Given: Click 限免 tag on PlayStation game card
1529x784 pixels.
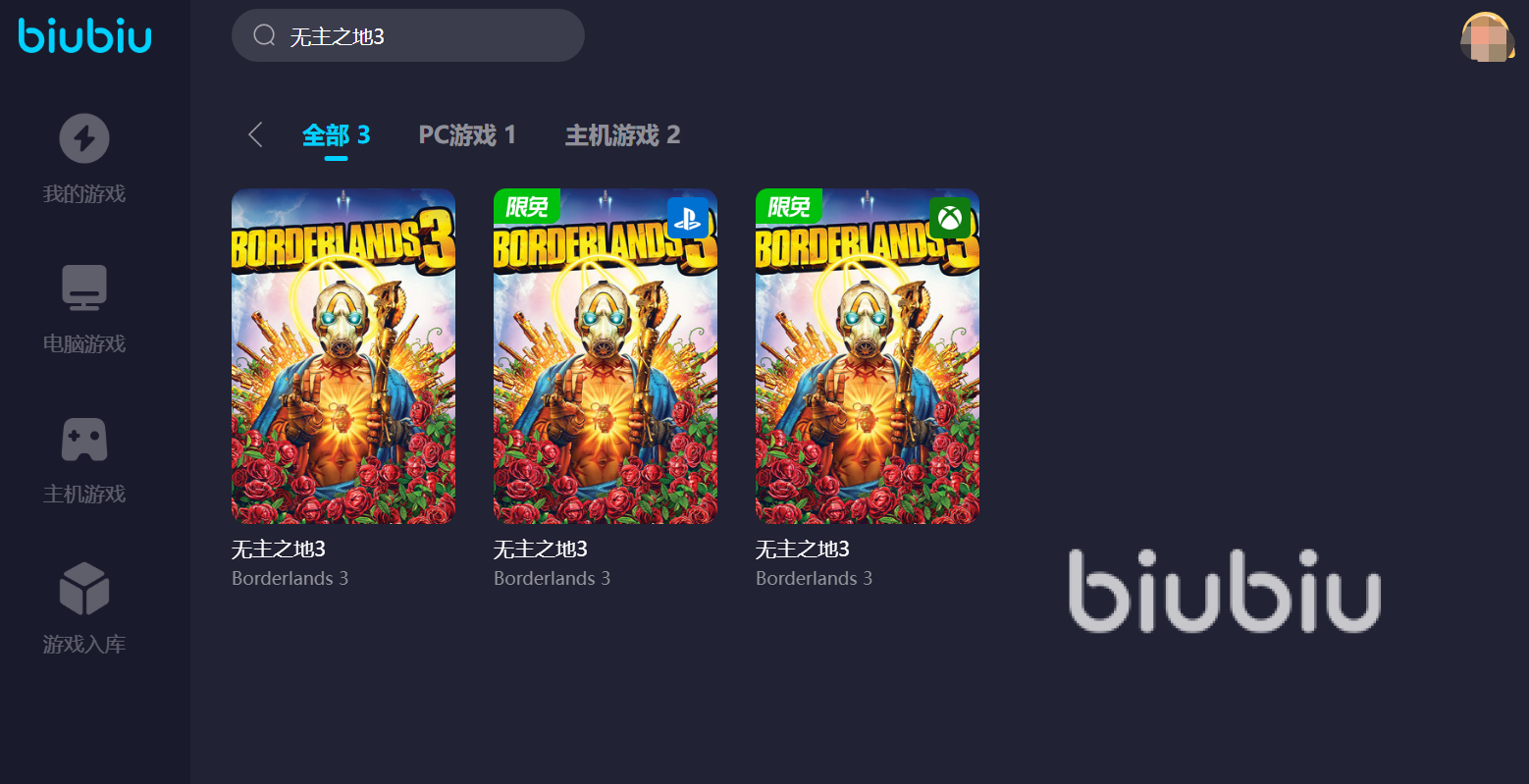Looking at the screenshot, I should click(527, 206).
